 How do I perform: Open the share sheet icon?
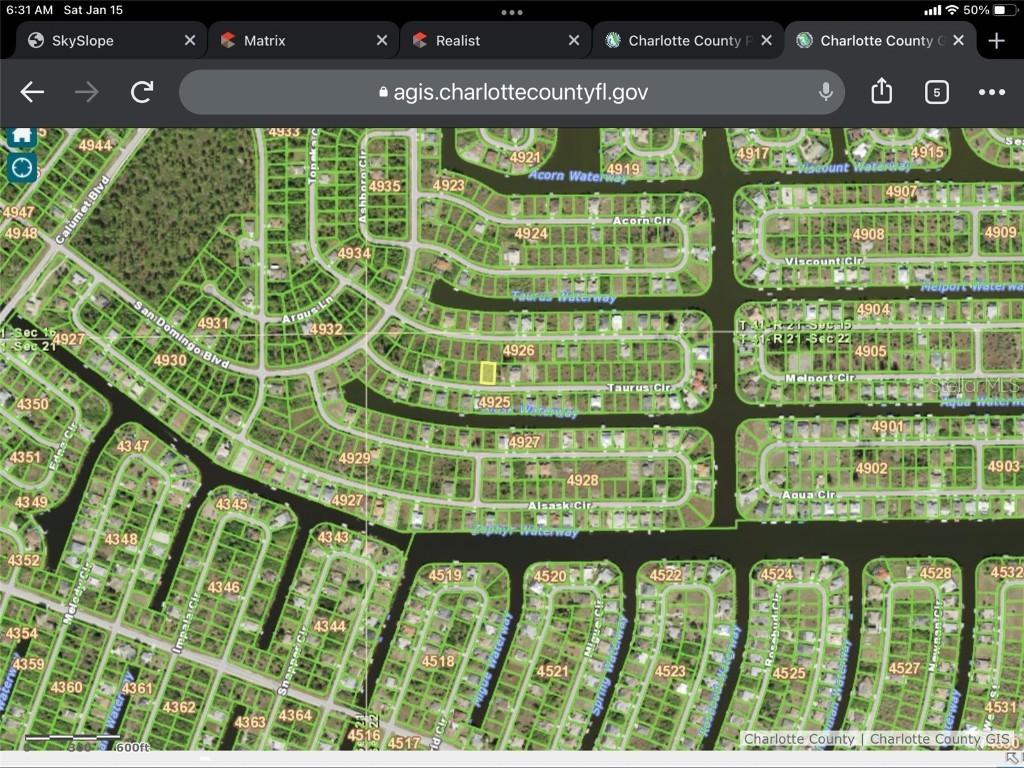pyautogui.click(x=881, y=92)
